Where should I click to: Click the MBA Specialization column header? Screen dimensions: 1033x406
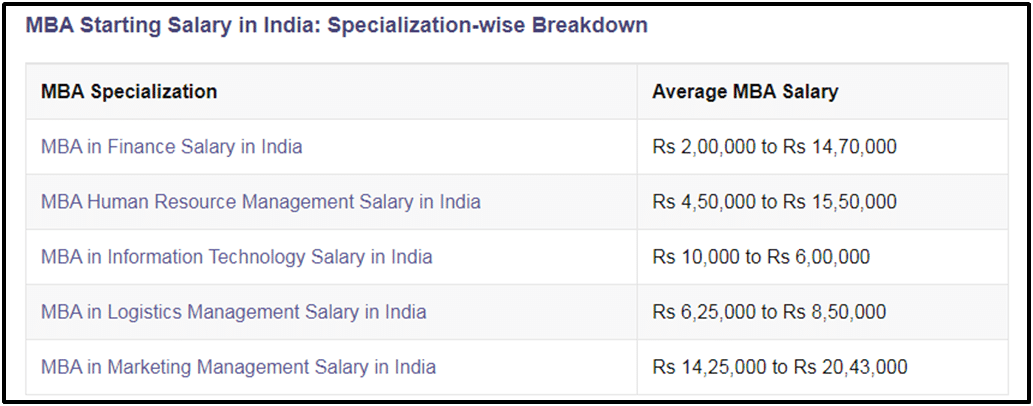point(129,92)
